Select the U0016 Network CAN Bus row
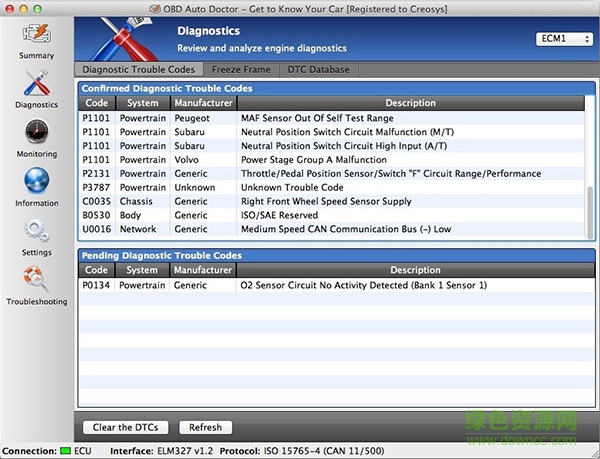 [330, 229]
